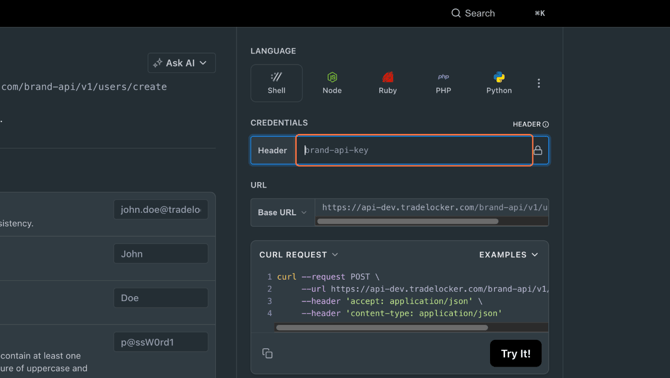Click the Ask AI sparkle icon
Screen dimensions: 670x378
pos(158,63)
